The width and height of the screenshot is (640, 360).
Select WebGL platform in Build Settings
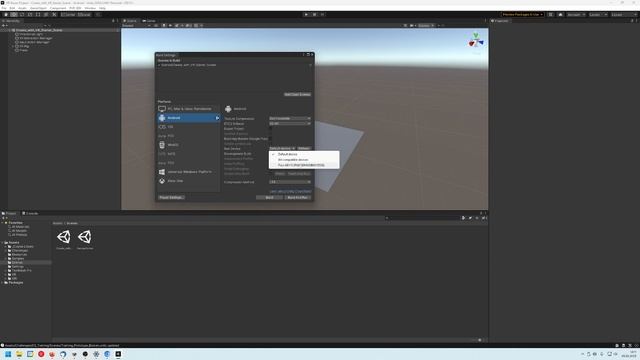189,144
